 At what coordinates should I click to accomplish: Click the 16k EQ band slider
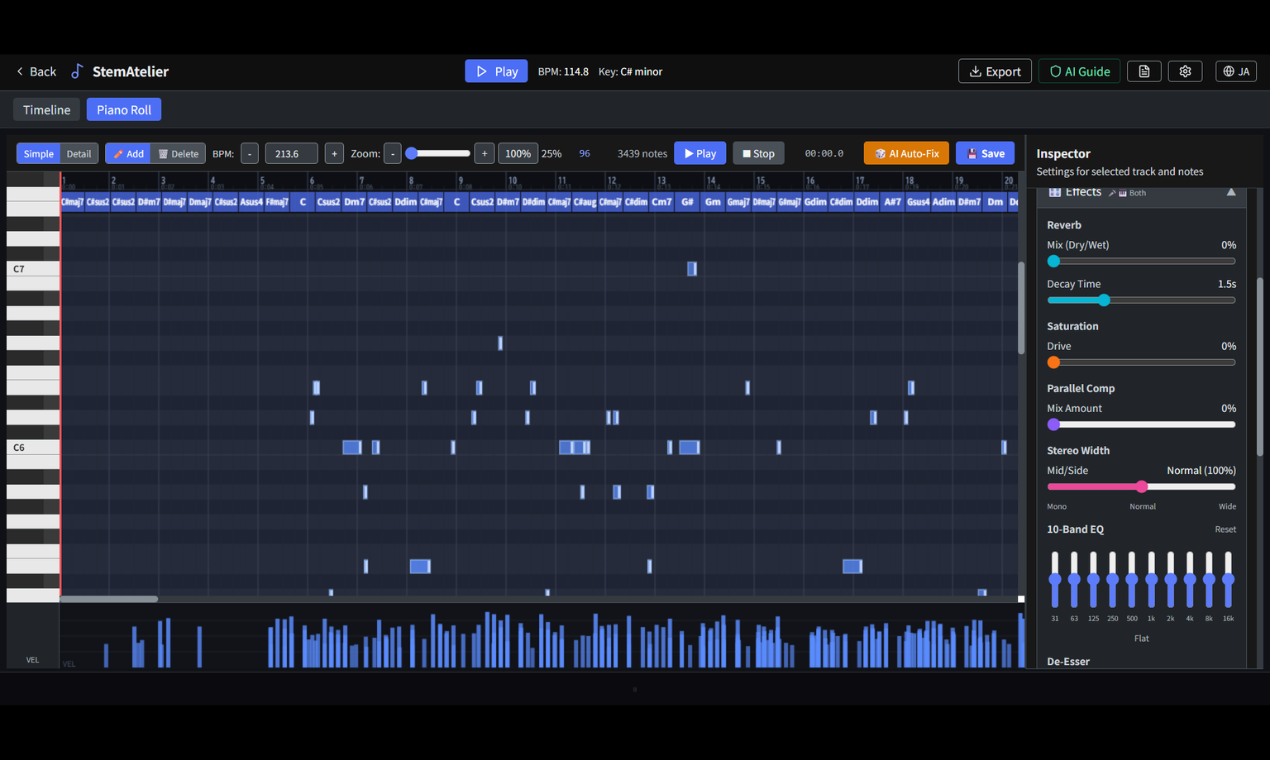point(1228,579)
